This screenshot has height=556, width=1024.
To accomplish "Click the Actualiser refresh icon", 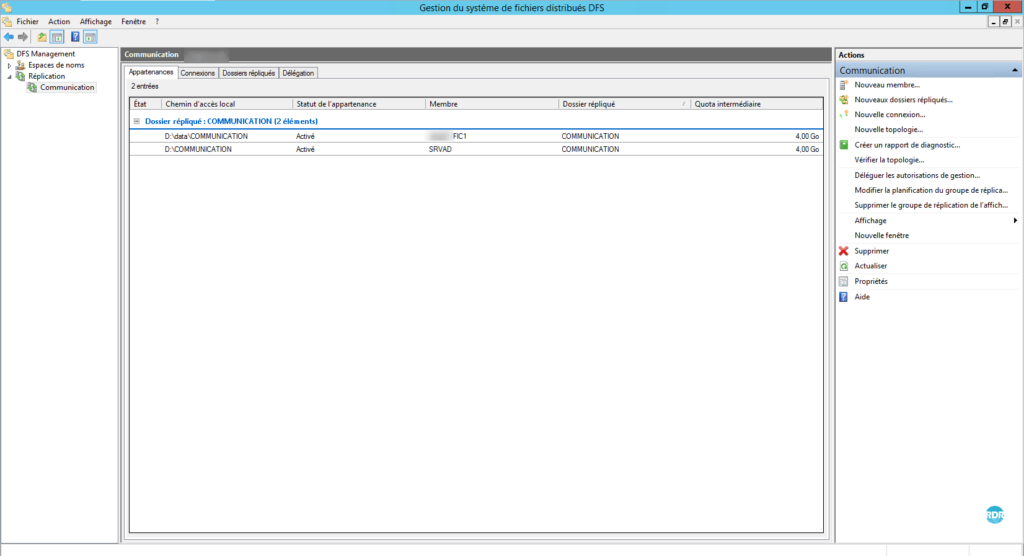I will point(844,266).
